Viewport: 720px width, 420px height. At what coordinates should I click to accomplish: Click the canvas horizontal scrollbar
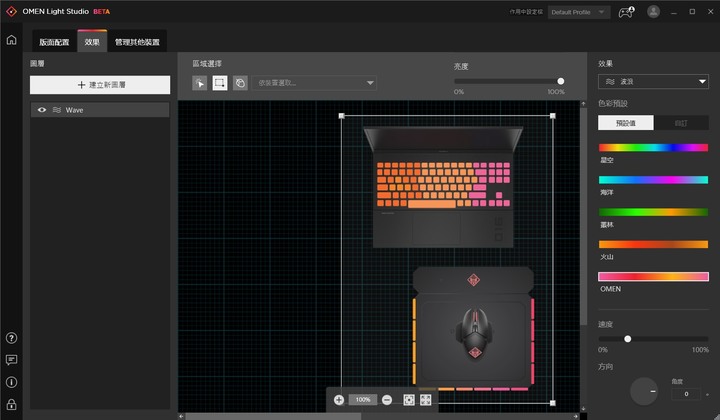pos(273,416)
